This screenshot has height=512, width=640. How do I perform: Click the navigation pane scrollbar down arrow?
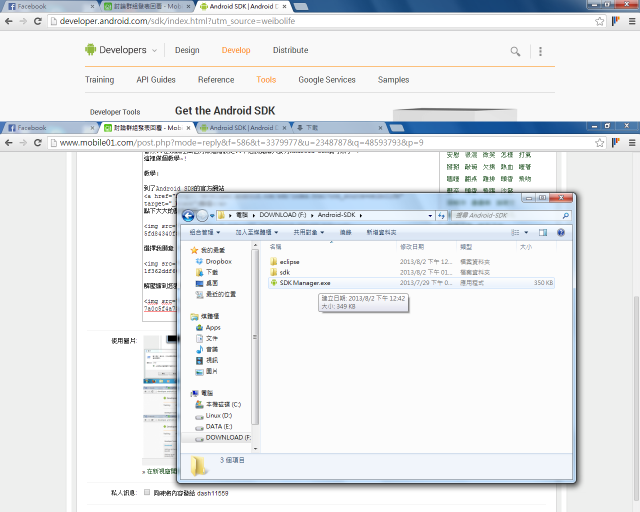coord(256,449)
